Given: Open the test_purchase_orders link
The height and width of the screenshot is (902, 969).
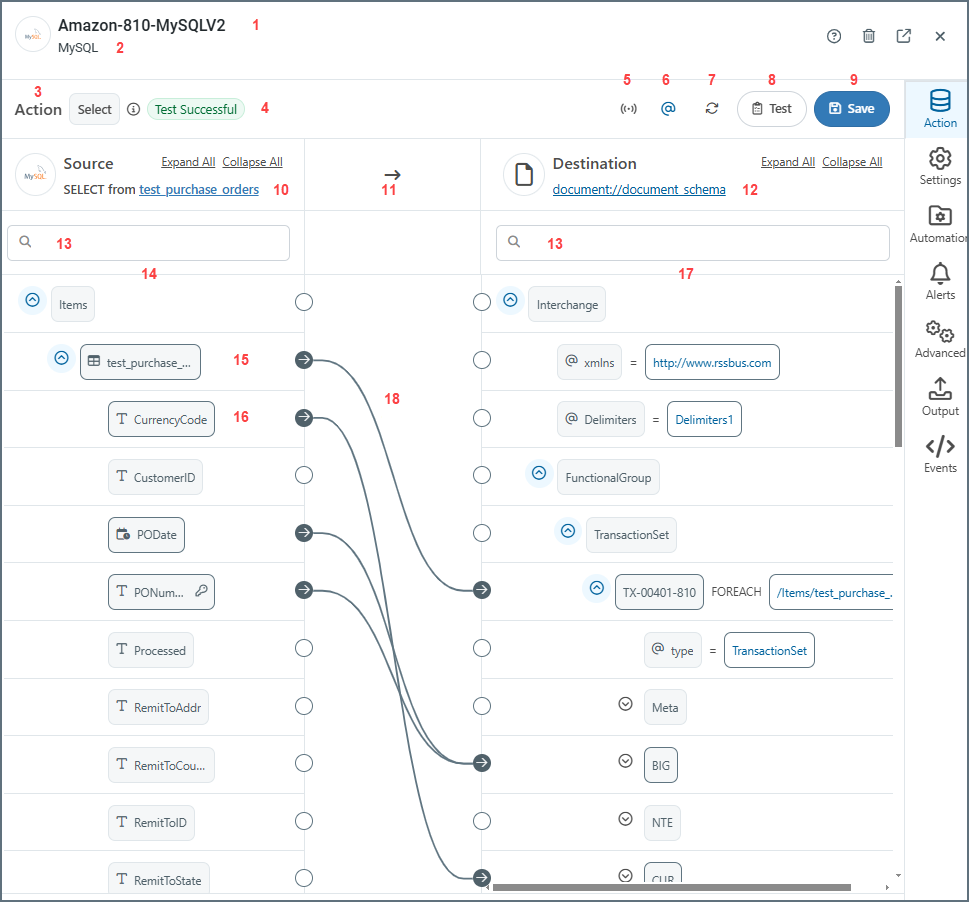Looking at the screenshot, I should [x=199, y=190].
